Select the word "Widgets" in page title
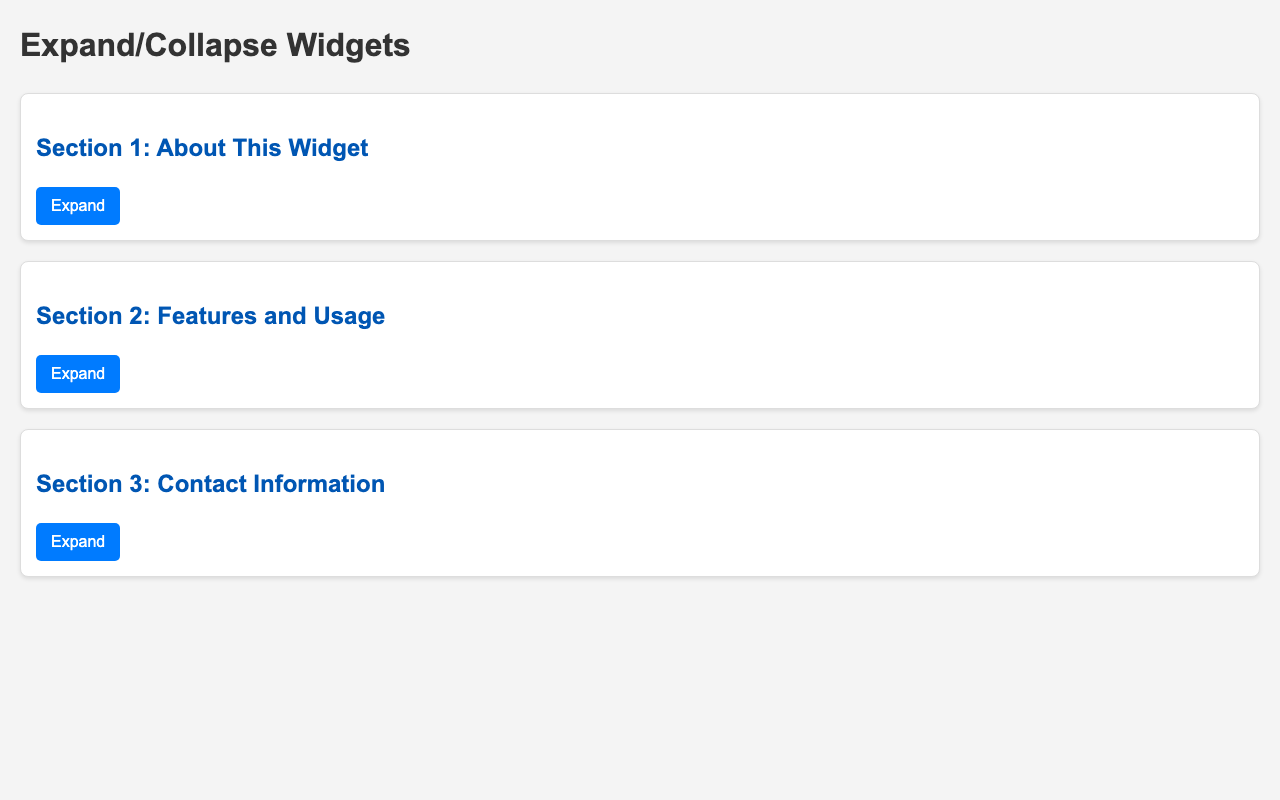This screenshot has width=1280, height=800. [348, 45]
